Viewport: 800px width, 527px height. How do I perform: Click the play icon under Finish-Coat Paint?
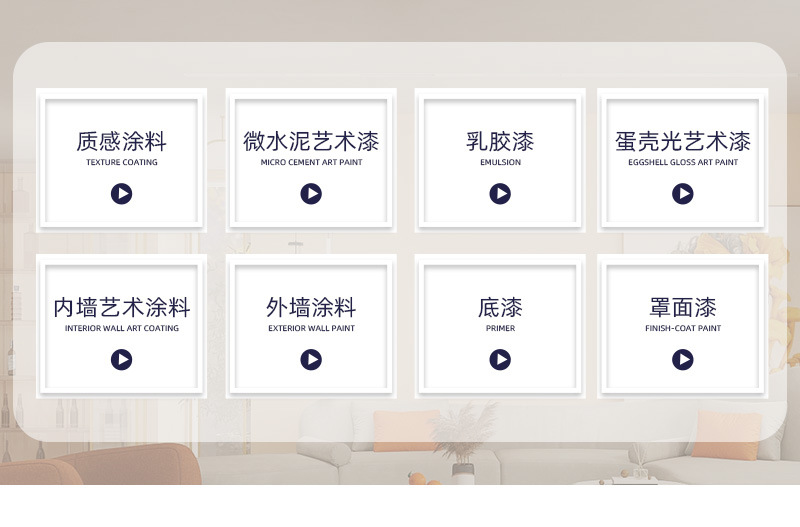click(683, 360)
